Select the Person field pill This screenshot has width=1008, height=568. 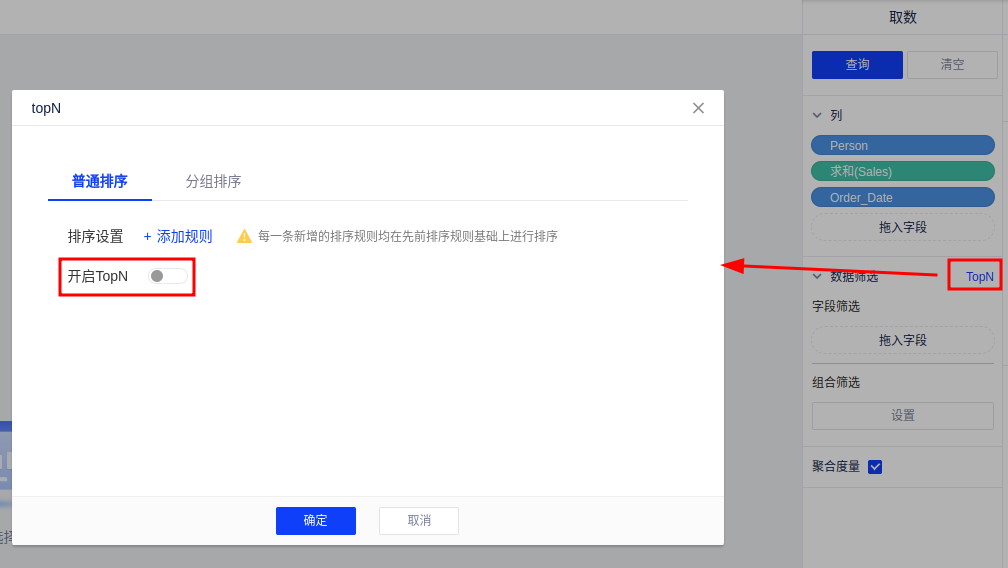pyautogui.click(x=902, y=145)
